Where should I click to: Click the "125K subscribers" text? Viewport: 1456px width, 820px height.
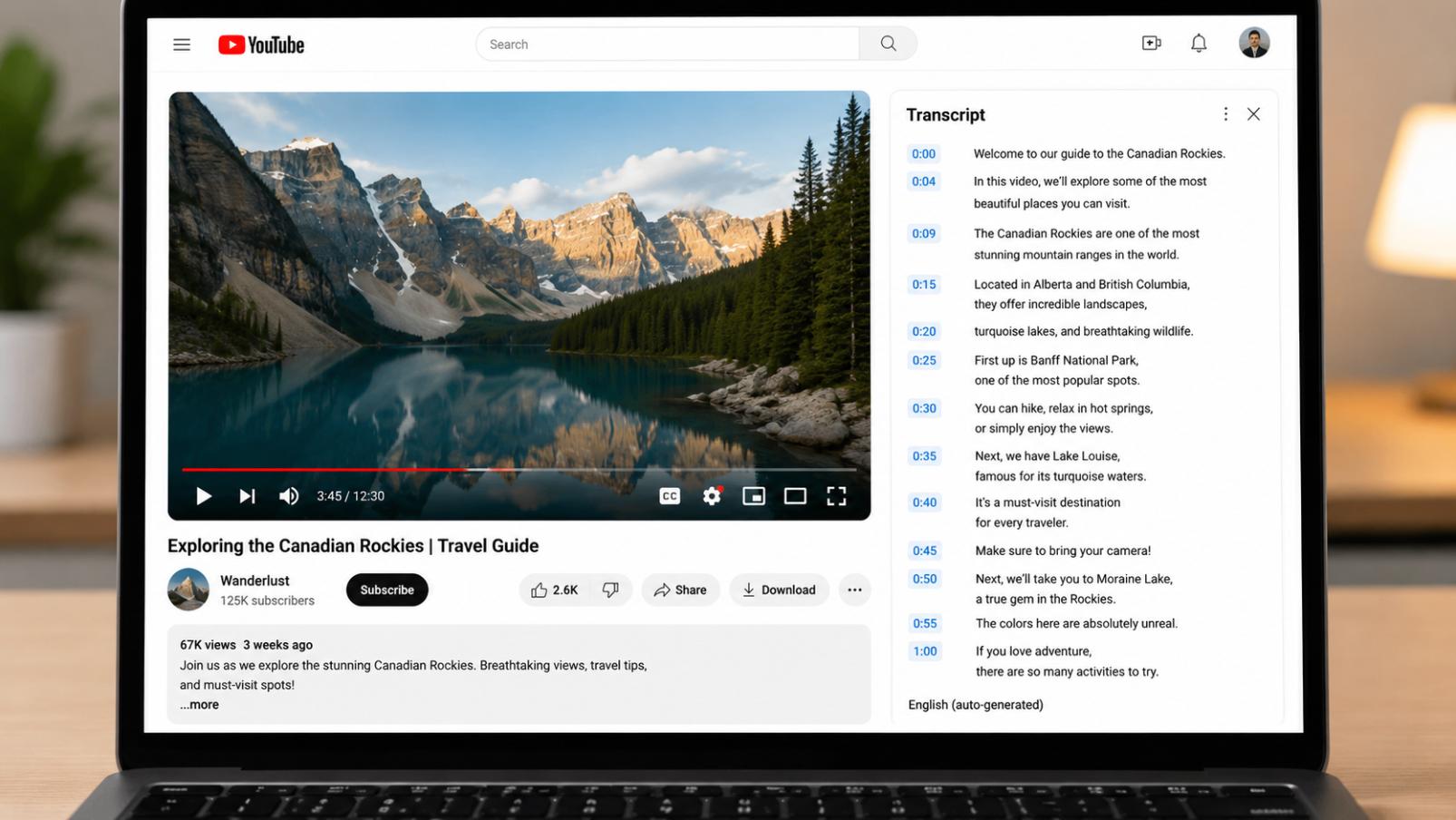[267, 600]
